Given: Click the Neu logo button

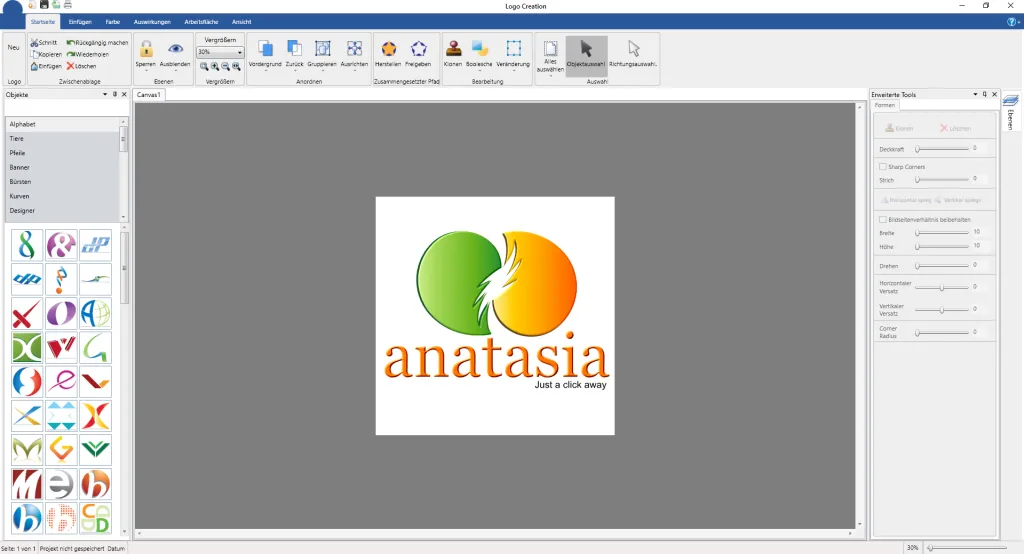Looking at the screenshot, I should (14, 48).
